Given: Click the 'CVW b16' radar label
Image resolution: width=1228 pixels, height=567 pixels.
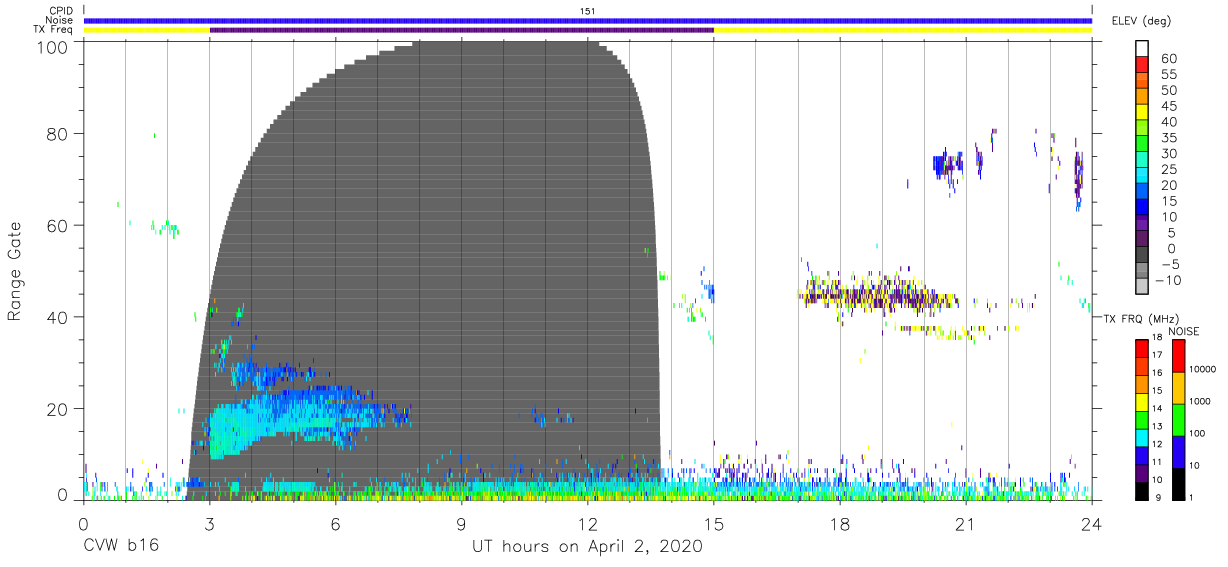Looking at the screenshot, I should 120,547.
